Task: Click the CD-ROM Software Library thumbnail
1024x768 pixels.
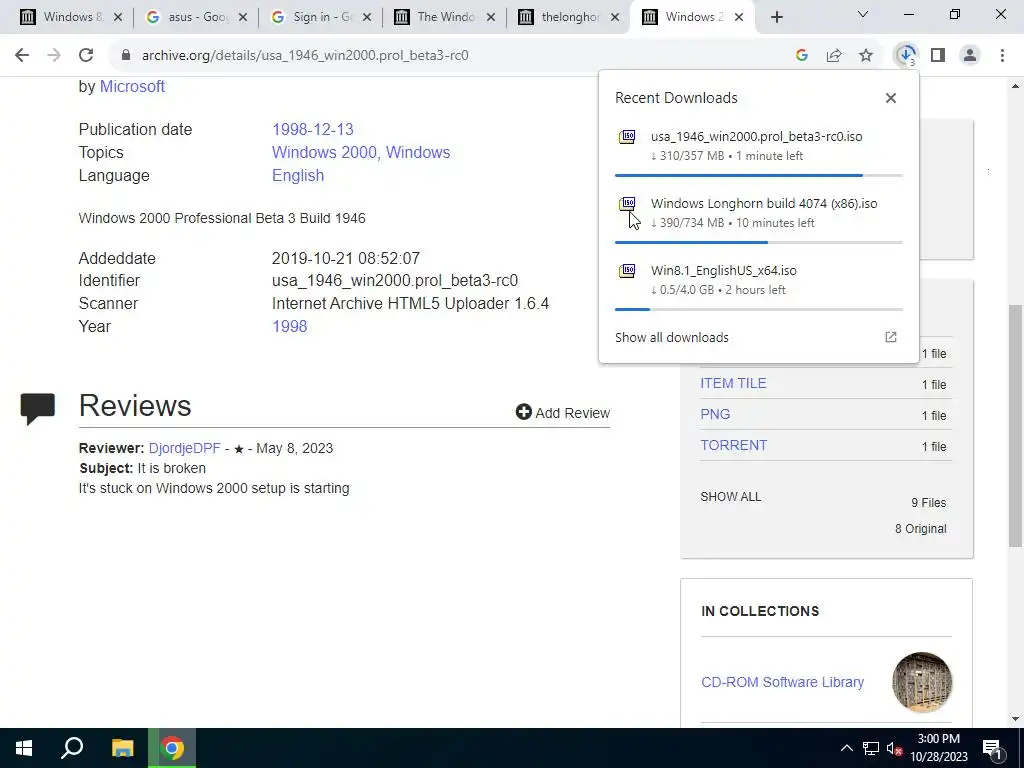Action: pyautogui.click(x=922, y=682)
